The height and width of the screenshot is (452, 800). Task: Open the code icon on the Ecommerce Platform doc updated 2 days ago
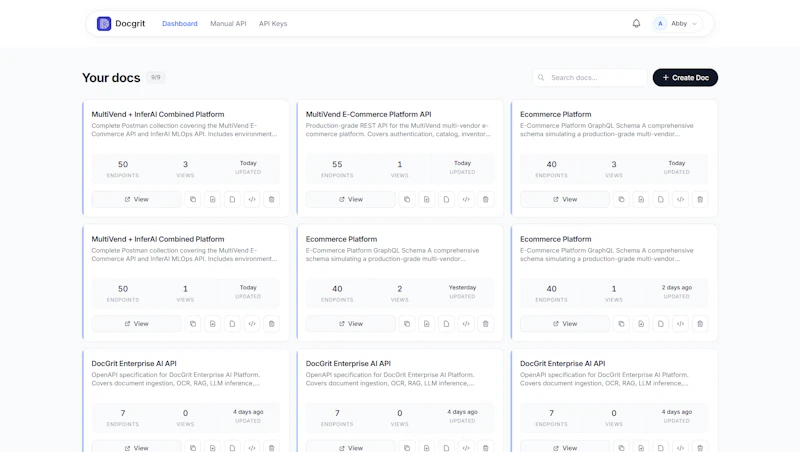(680, 324)
